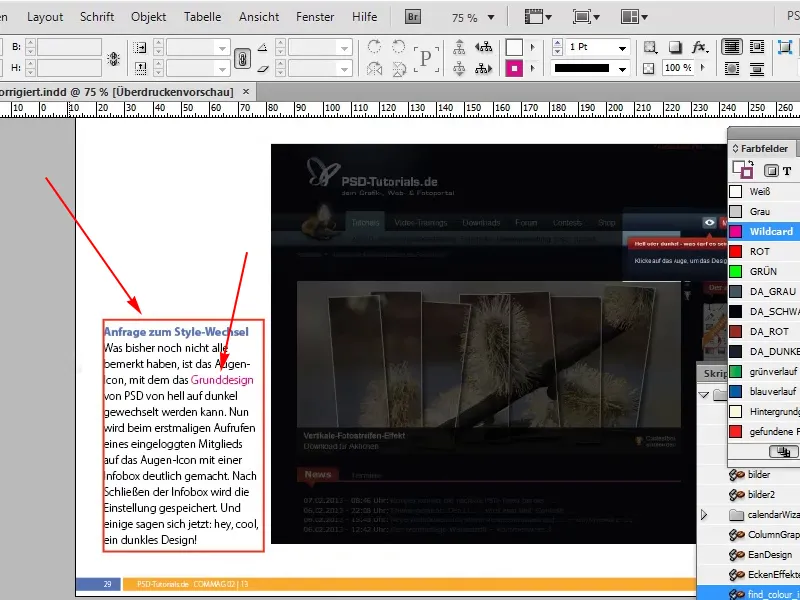Screen dimensions: 800x600
Task: Select the text formatting T icon in Farbfelder
Action: click(x=786, y=171)
